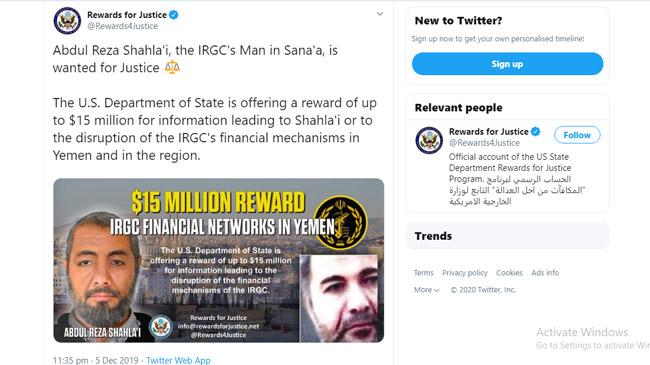Open the Privacy policy link
Image resolution: width=650 pixels, height=365 pixels.
click(465, 273)
